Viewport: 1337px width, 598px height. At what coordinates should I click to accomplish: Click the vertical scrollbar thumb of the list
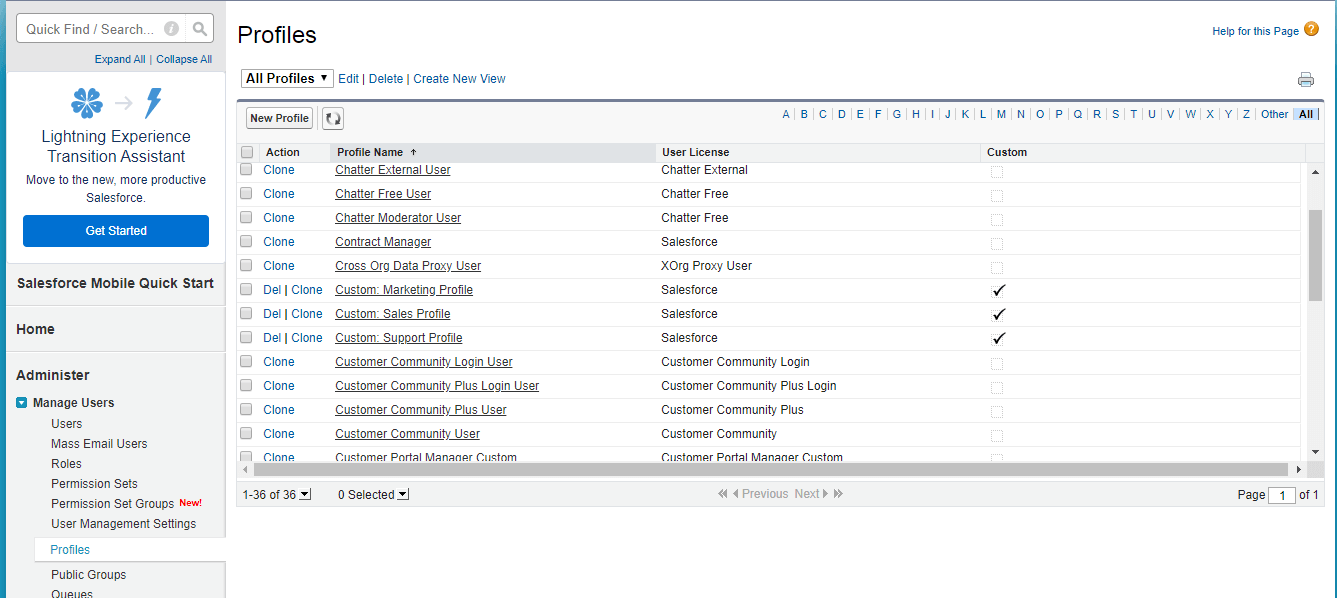[1315, 255]
